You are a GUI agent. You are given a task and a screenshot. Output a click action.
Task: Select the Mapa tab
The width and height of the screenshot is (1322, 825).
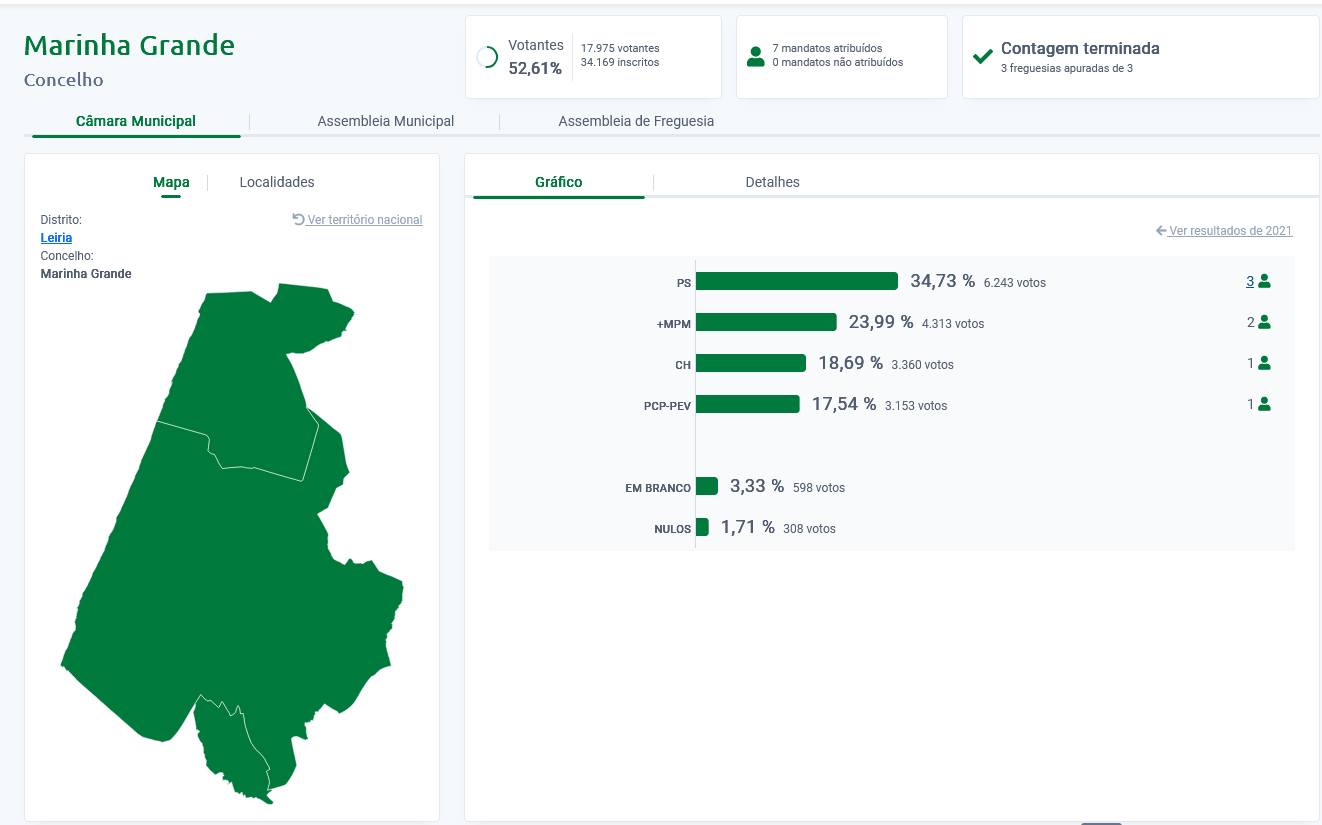171,182
